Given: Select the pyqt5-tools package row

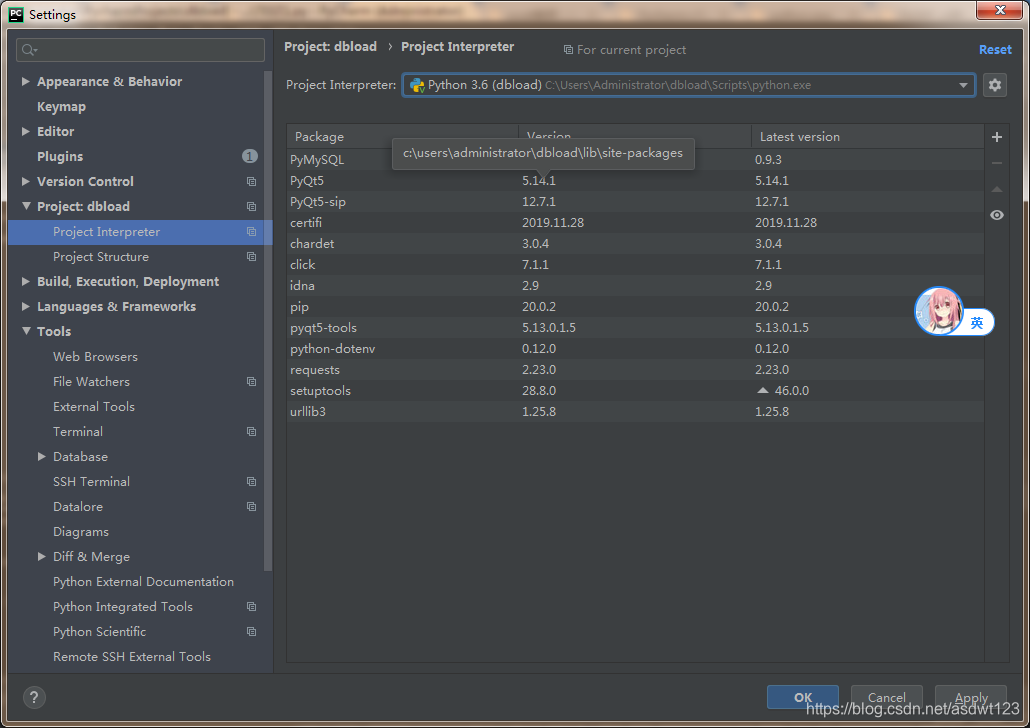Looking at the screenshot, I should click(x=635, y=327).
